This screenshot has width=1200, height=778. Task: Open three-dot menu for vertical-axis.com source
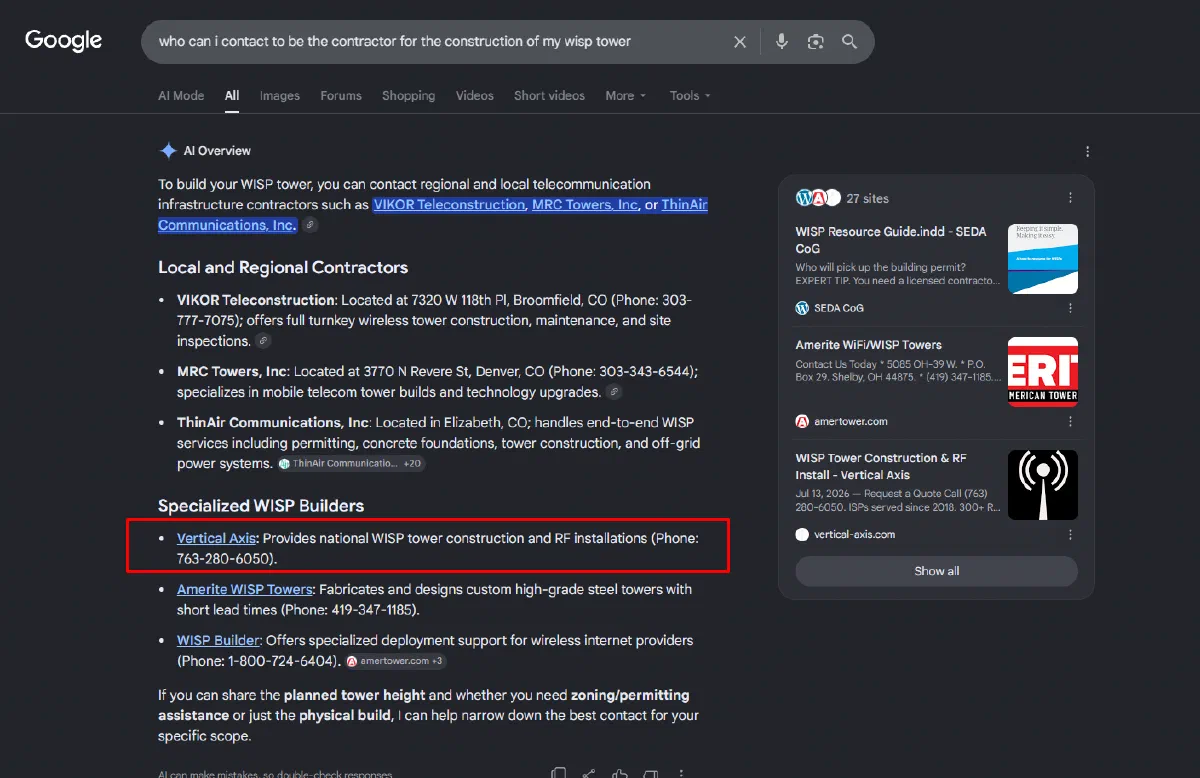(1070, 534)
